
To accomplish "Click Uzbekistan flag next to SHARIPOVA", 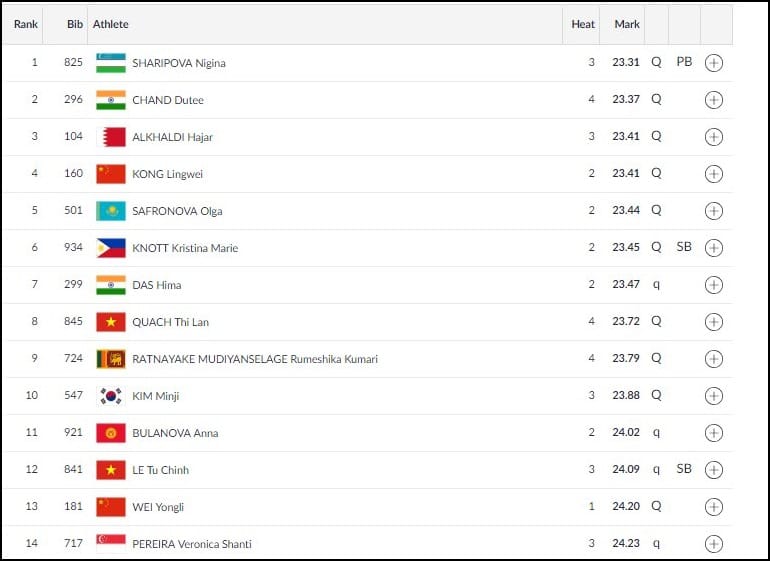I will pyautogui.click(x=111, y=63).
